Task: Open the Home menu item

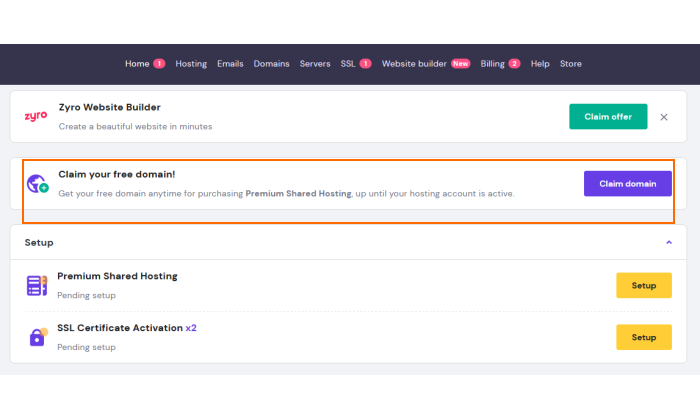Action: 137,64
